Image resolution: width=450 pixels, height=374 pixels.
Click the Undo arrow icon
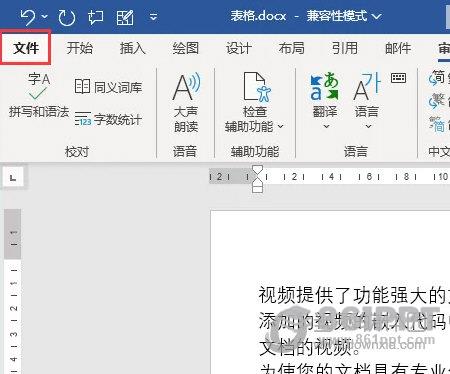[x=28, y=17]
